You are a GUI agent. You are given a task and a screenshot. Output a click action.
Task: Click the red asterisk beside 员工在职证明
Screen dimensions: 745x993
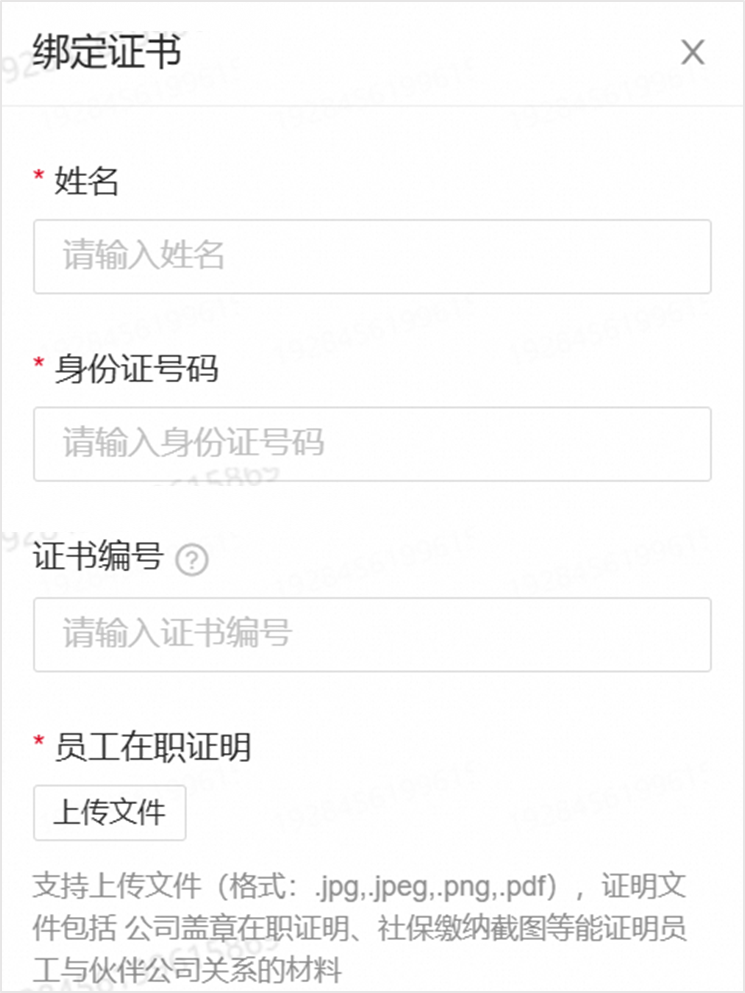click(x=39, y=741)
